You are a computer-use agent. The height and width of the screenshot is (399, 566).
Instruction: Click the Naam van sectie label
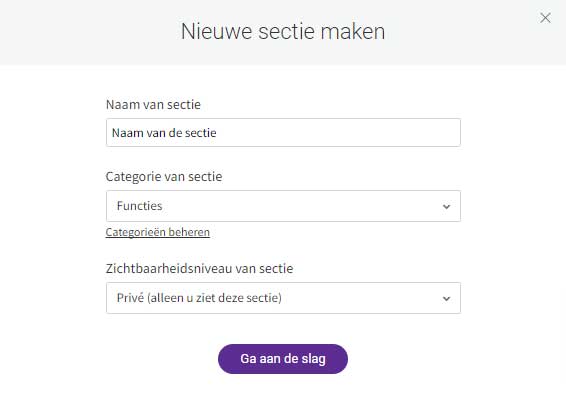click(153, 104)
